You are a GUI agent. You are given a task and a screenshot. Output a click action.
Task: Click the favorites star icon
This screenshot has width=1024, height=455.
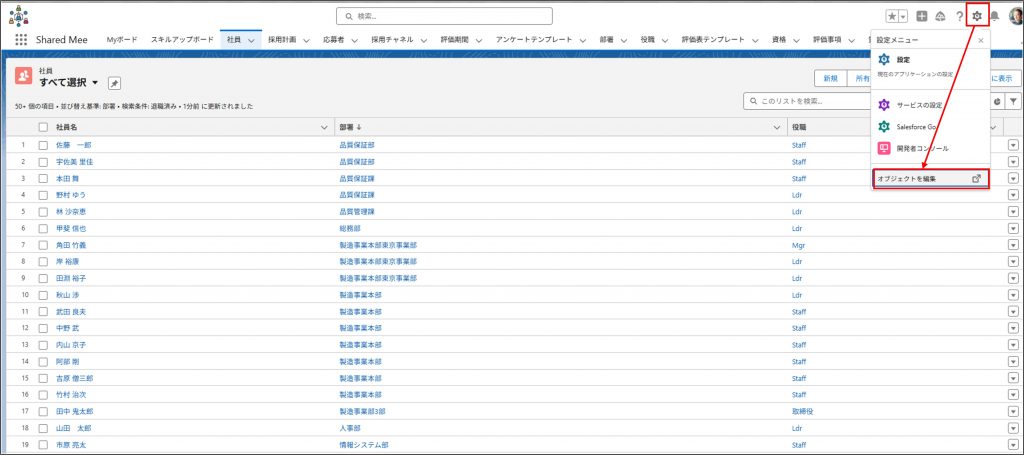coord(891,16)
